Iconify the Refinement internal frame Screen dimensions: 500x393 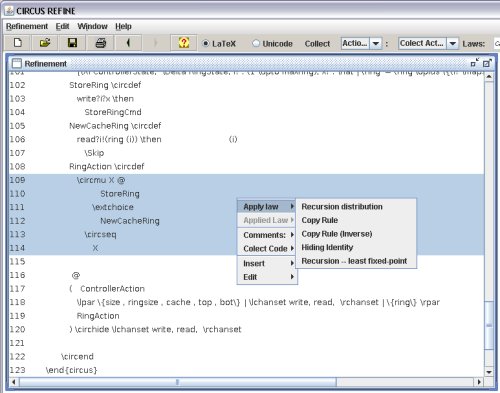[x=474, y=63]
